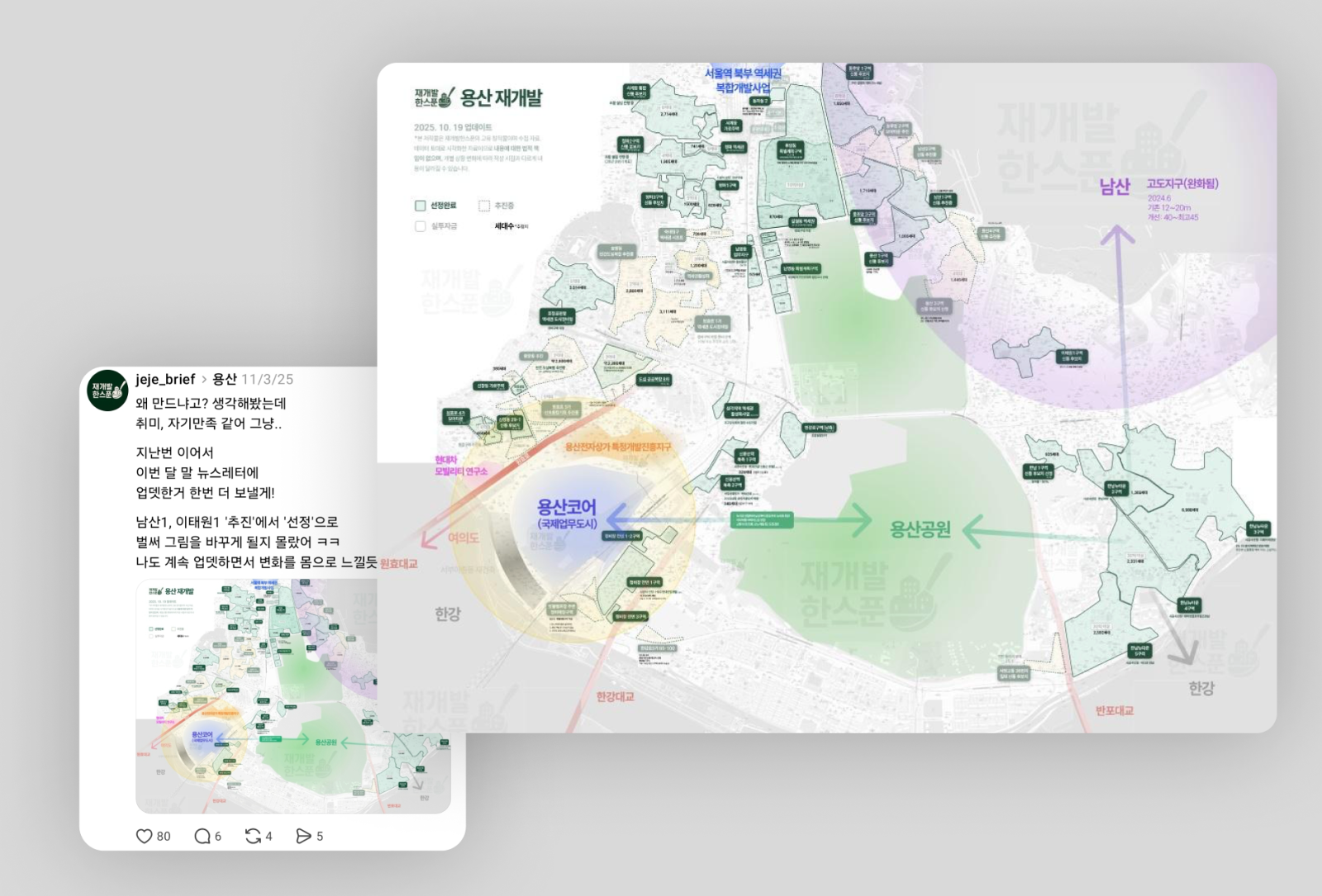Click the 현대차 모빌리티 연구소 label
1322x896 pixels.
461,466
